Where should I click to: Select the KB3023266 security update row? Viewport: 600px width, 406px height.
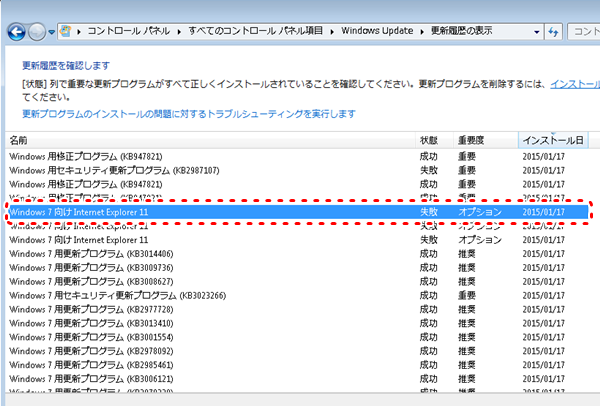[x=297, y=295]
